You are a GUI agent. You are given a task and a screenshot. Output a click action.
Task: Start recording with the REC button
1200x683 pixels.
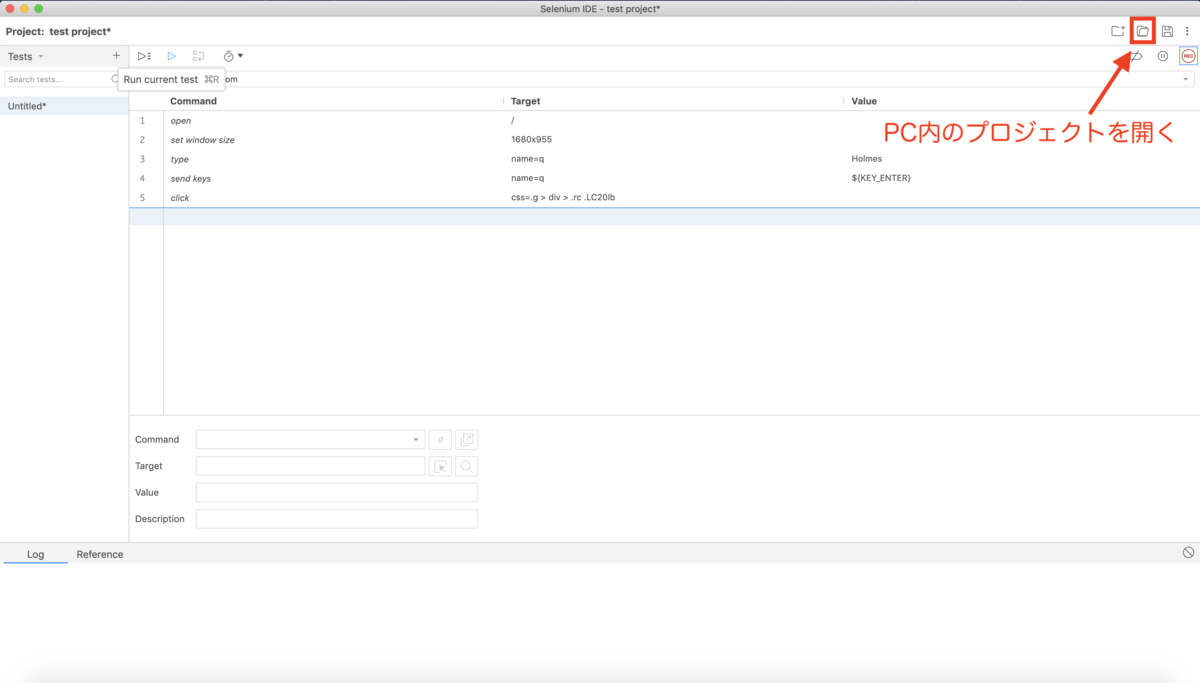[1188, 56]
